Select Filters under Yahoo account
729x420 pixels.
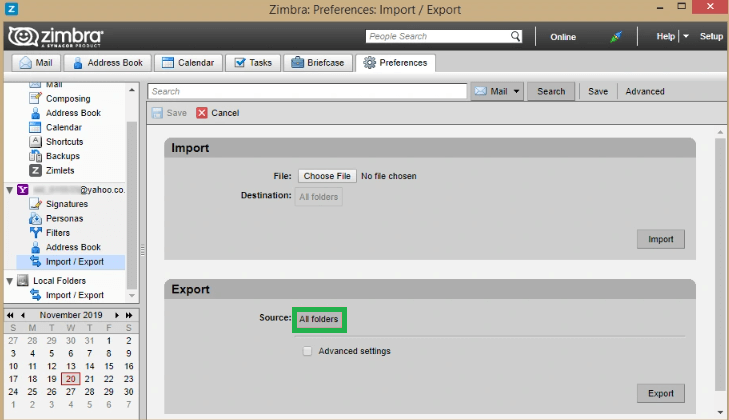(58, 233)
